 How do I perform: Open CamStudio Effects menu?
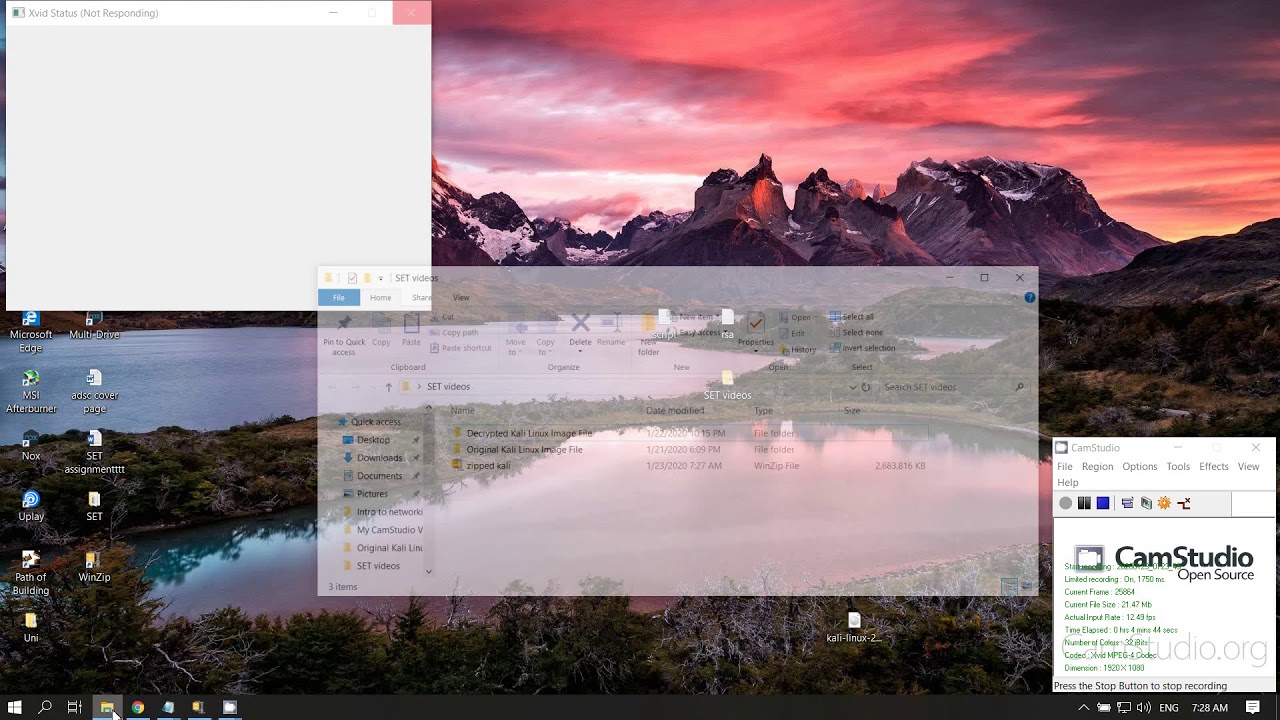1214,466
